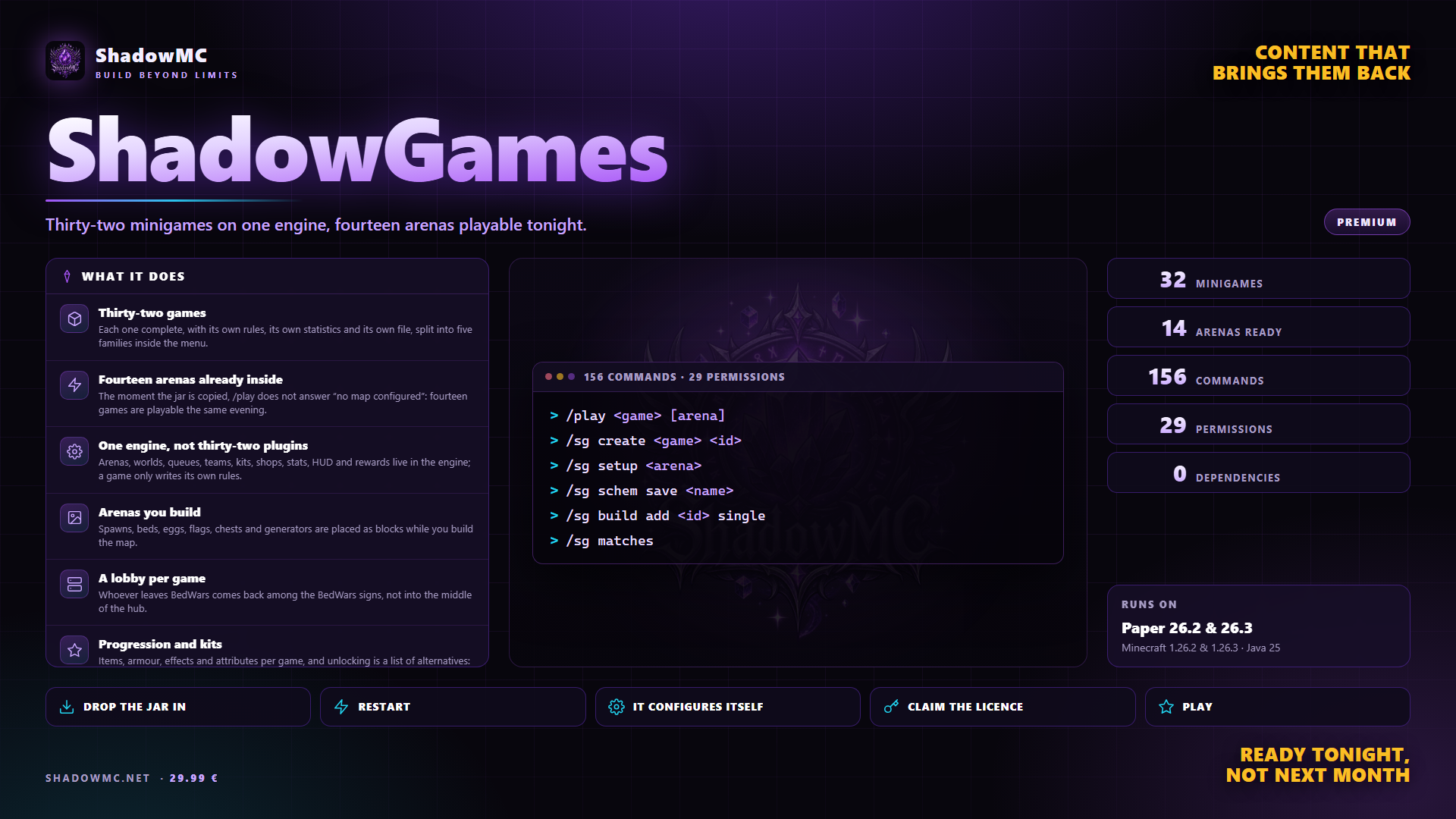Click the PREMIUM badge

(1367, 222)
